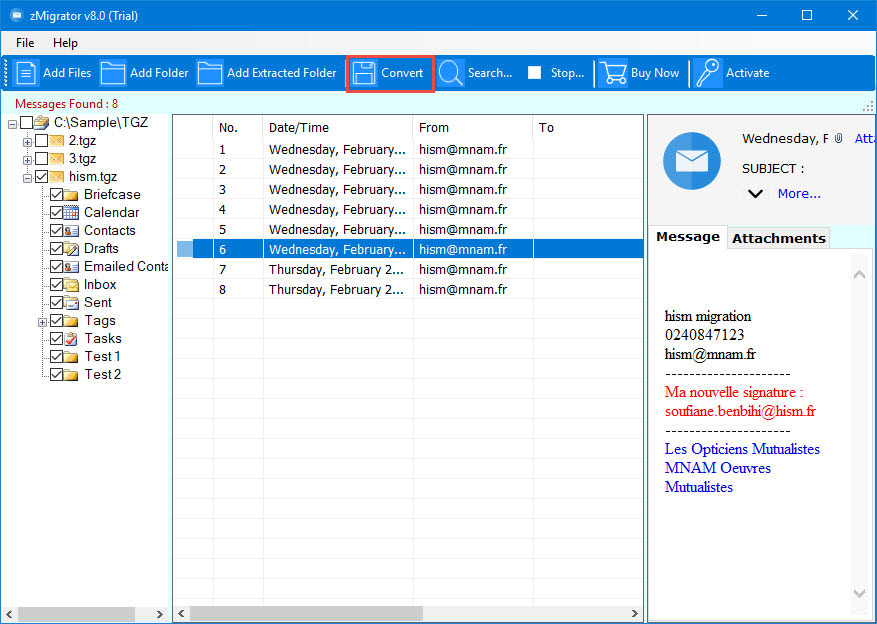The image size is (877, 624).
Task: Select the Test 1 folder
Action: coord(102,357)
